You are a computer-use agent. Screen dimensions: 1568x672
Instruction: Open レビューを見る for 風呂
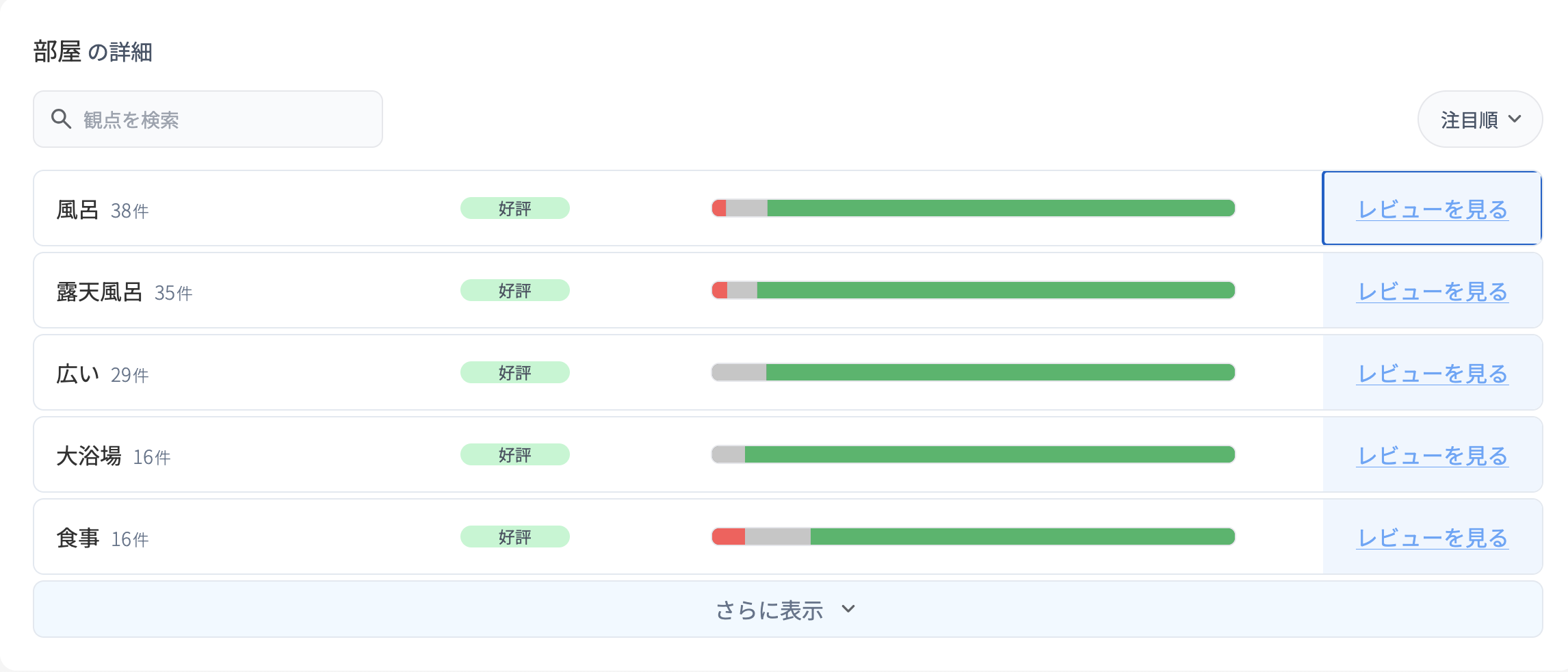tap(1432, 209)
